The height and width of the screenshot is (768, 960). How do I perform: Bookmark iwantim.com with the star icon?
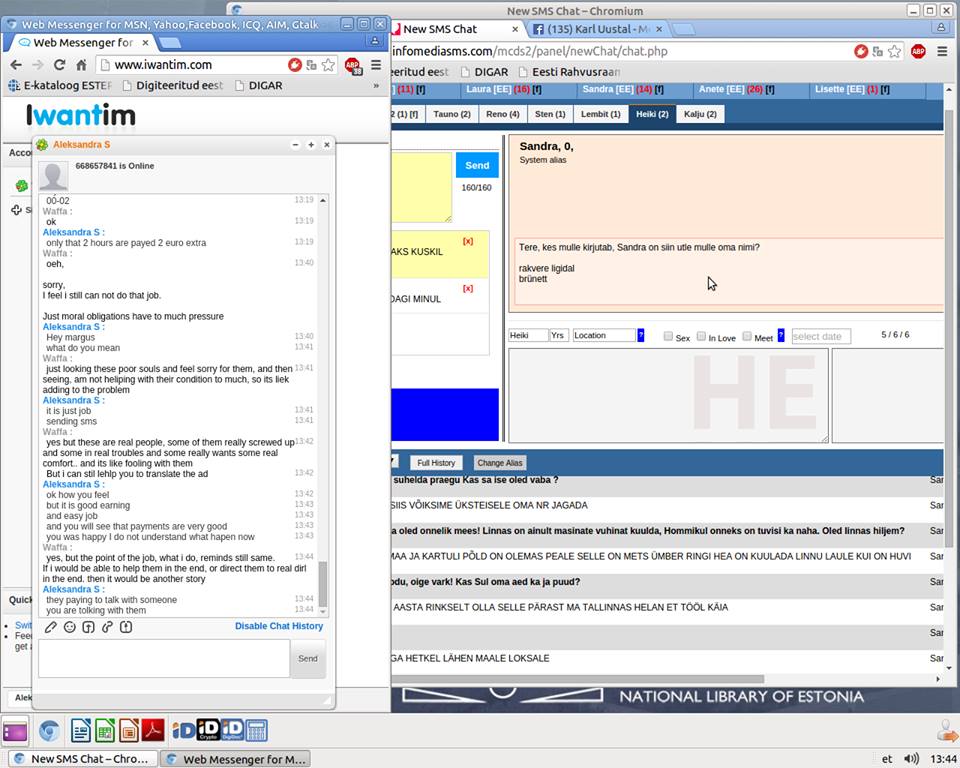coord(328,65)
